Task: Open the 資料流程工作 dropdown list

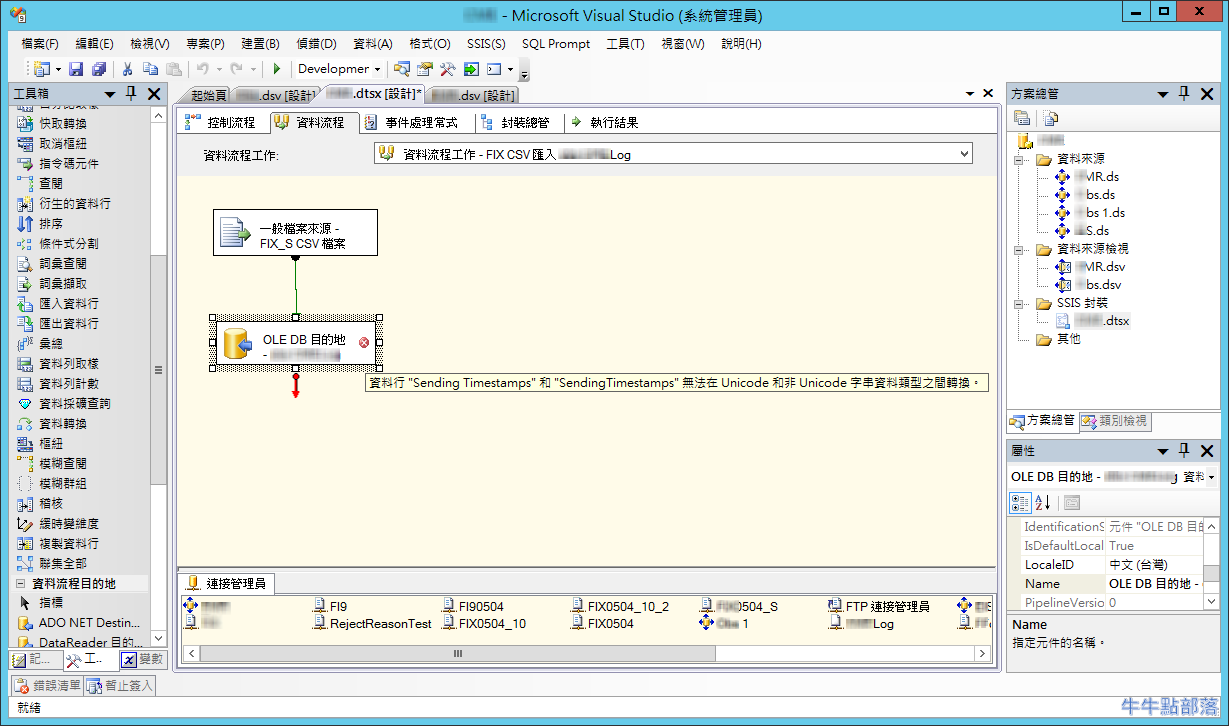Action: [x=964, y=154]
